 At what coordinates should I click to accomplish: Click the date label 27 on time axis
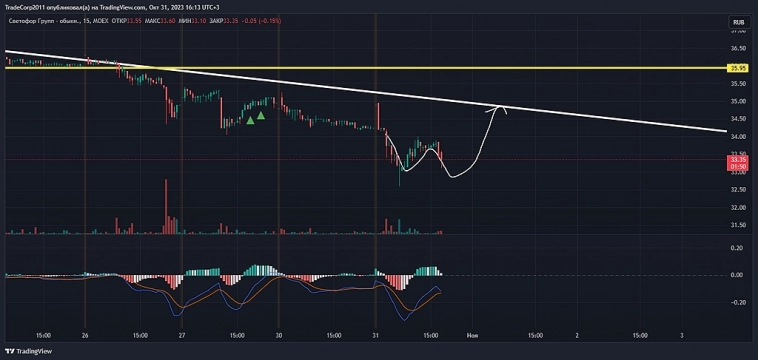(x=182, y=335)
